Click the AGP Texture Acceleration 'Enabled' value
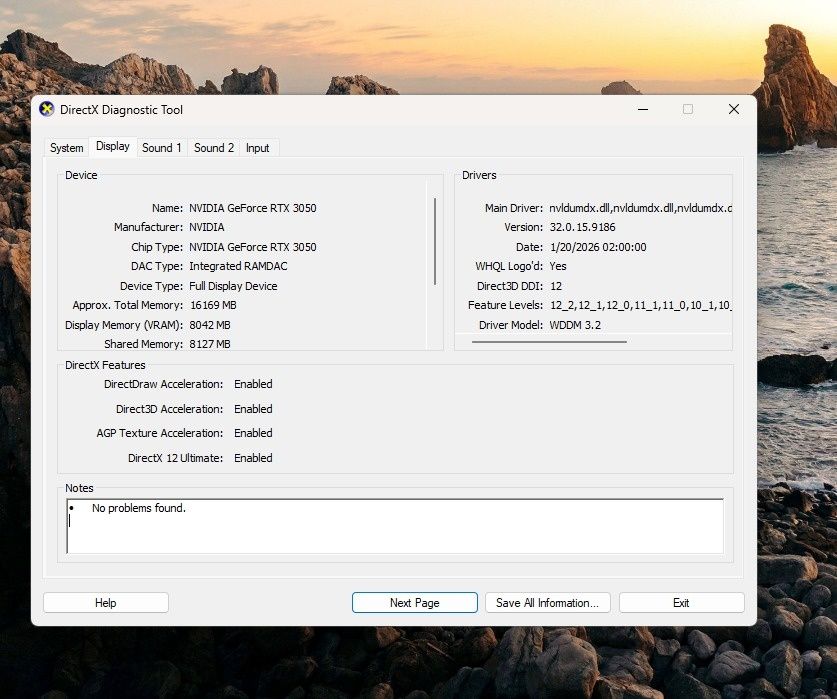 coord(253,433)
